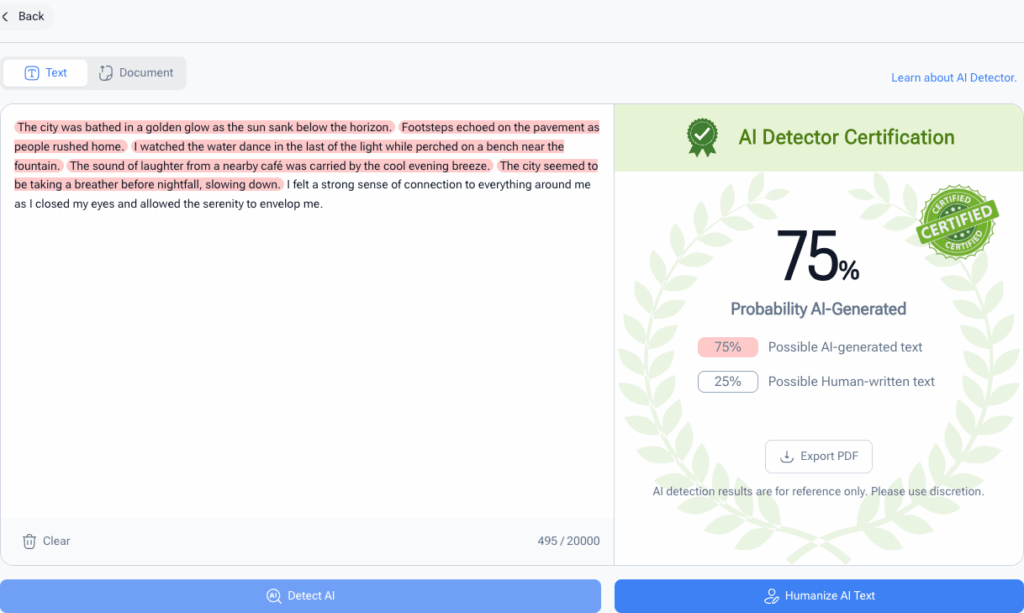The width and height of the screenshot is (1024, 613).
Task: Run Detect AI on the text
Action: (300, 595)
